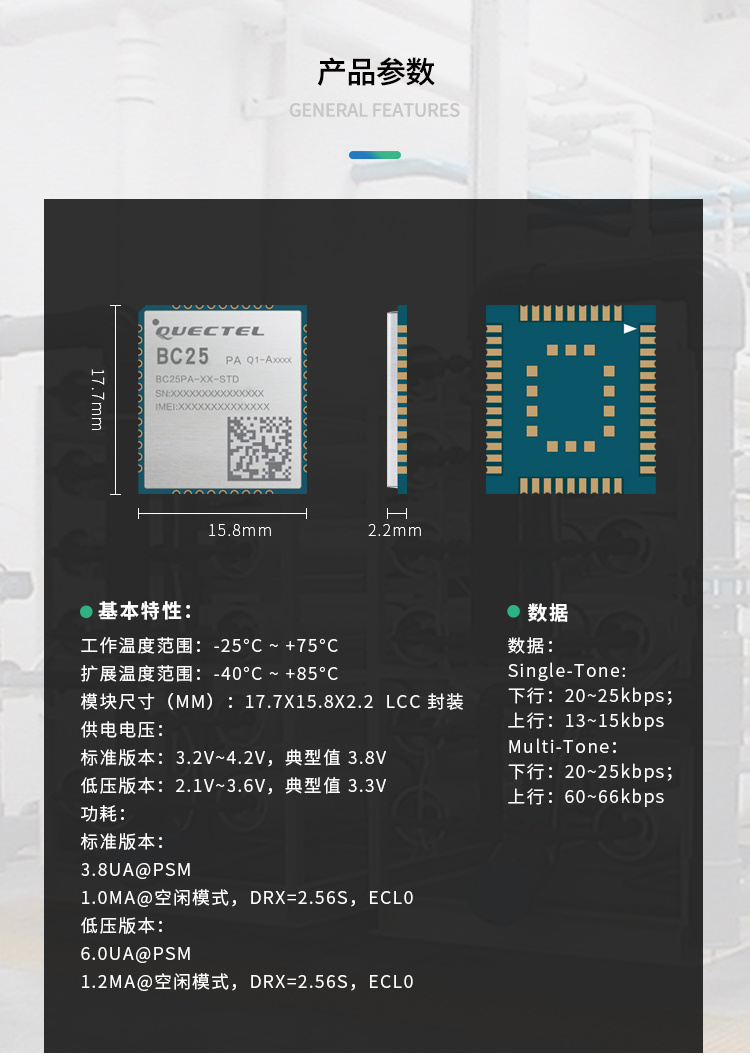This screenshot has height=1055, width=750.
Task: Click the 15.8mm width dimension label
Action: tap(239, 530)
